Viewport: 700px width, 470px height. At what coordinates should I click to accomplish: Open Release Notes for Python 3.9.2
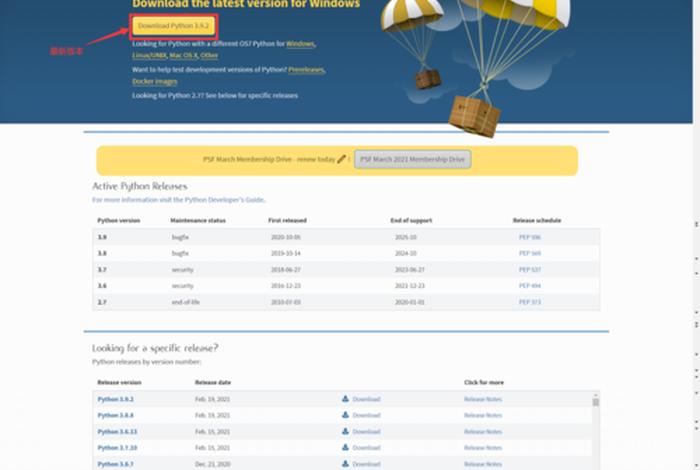(483, 399)
